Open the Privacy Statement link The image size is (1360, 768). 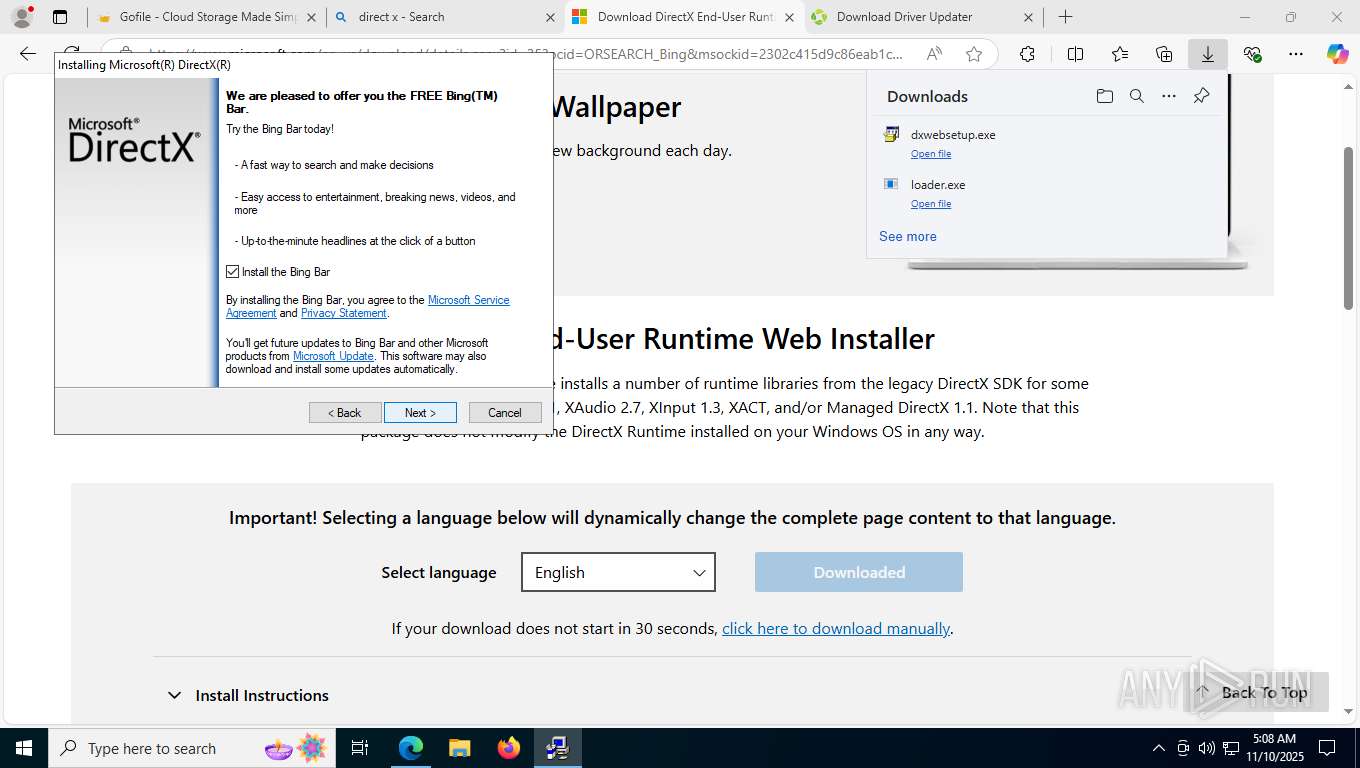[x=343, y=313]
